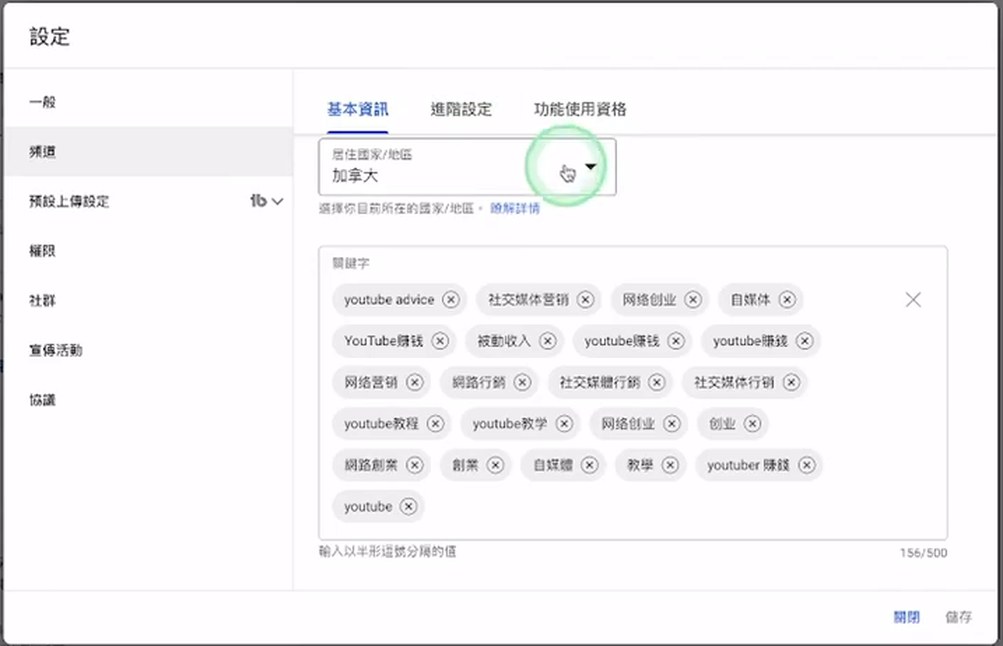Select 一般 in the settings sidebar
Screen dimensions: 1003x646
148,102
